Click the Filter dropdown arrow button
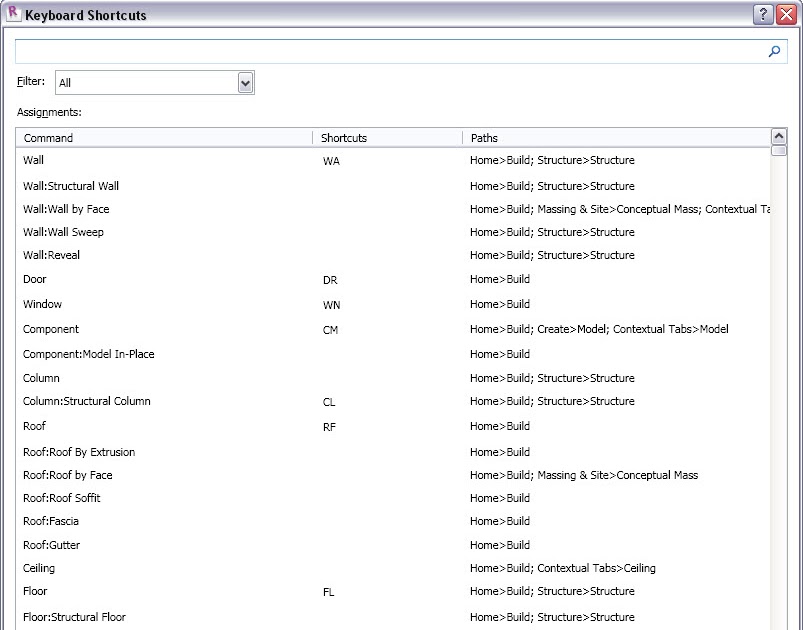This screenshot has height=630, width=803. [x=245, y=82]
